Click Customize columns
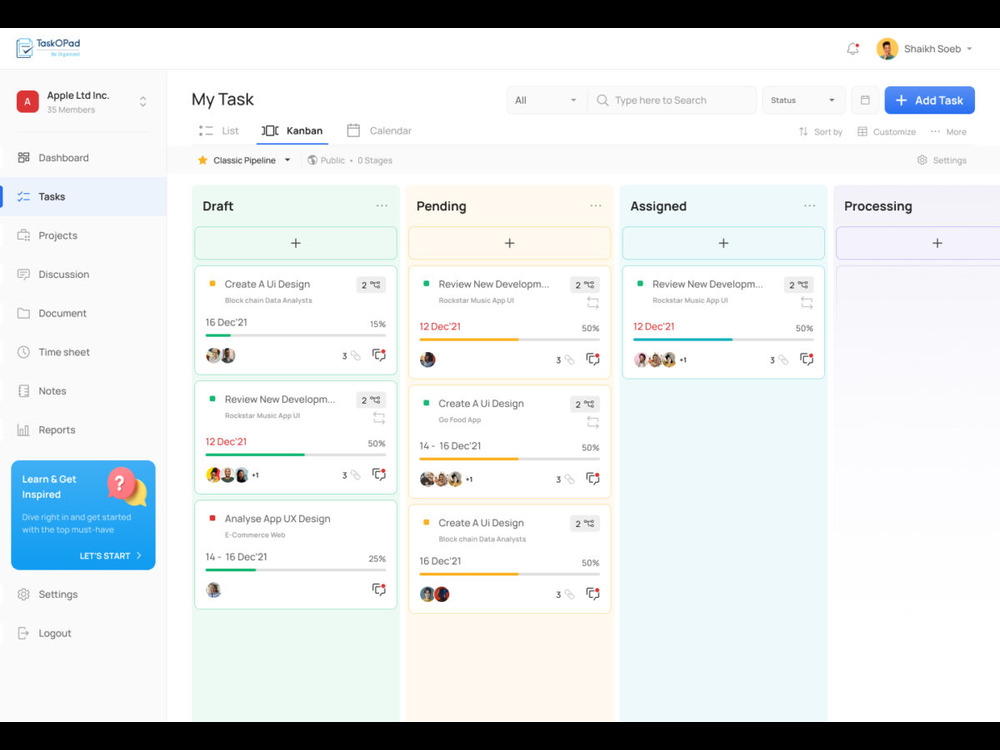This screenshot has width=1000, height=750. coord(886,132)
